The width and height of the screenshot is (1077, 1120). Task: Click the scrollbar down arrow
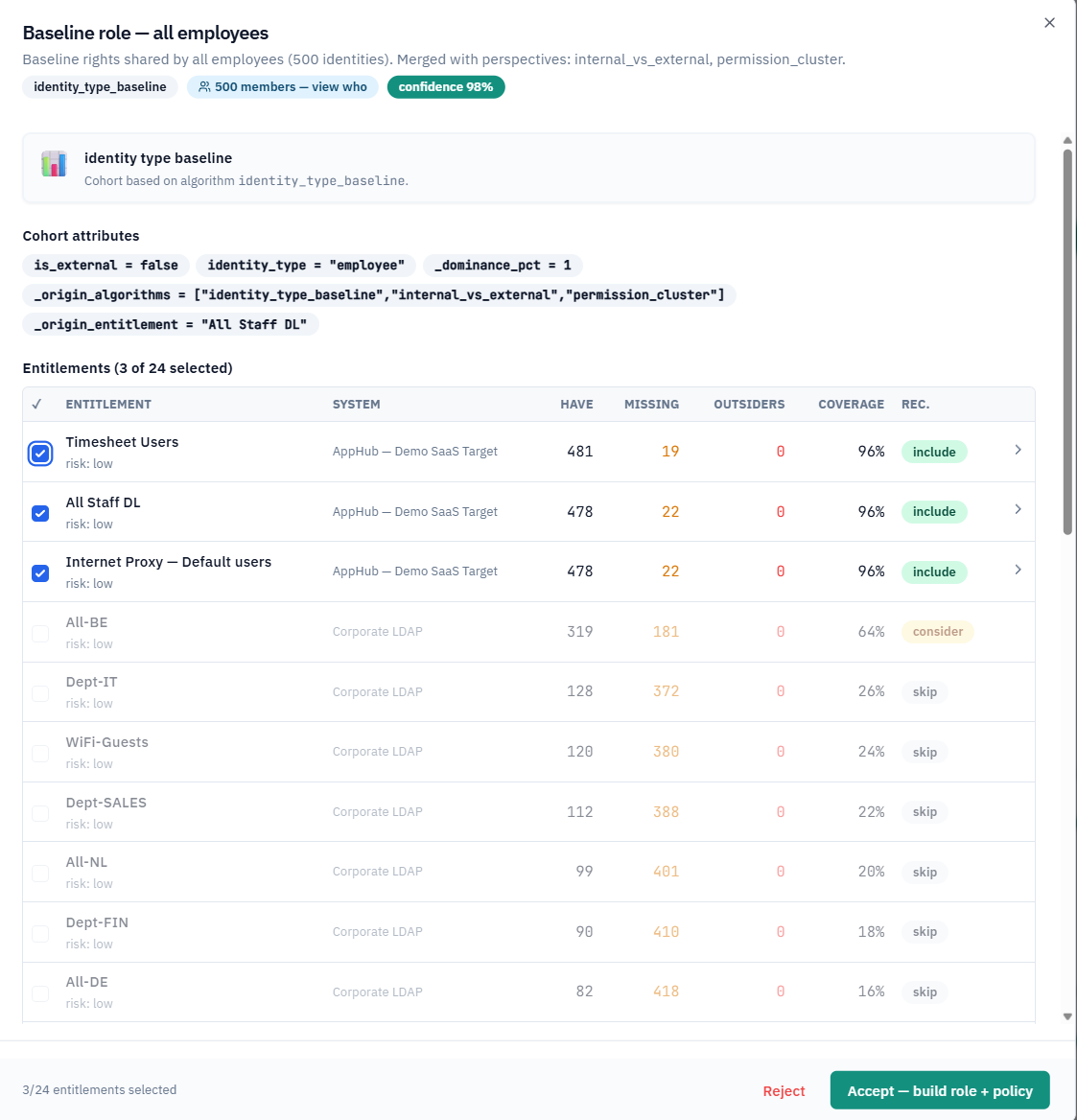[1067, 1016]
